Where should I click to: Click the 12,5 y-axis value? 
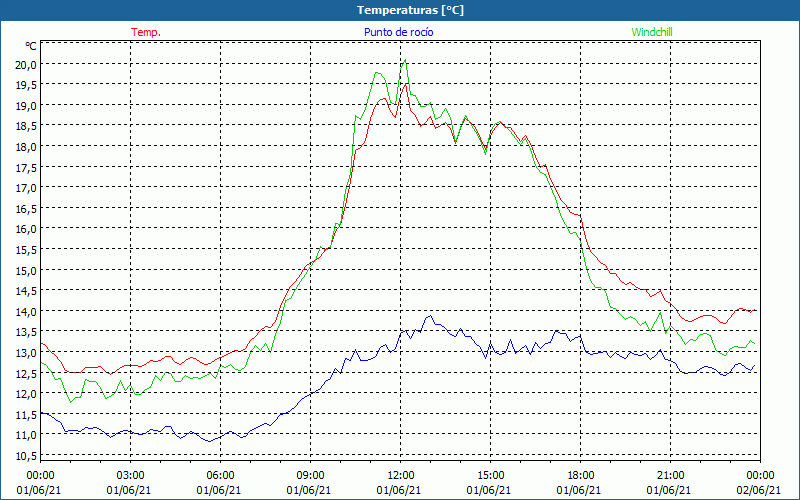[27, 373]
